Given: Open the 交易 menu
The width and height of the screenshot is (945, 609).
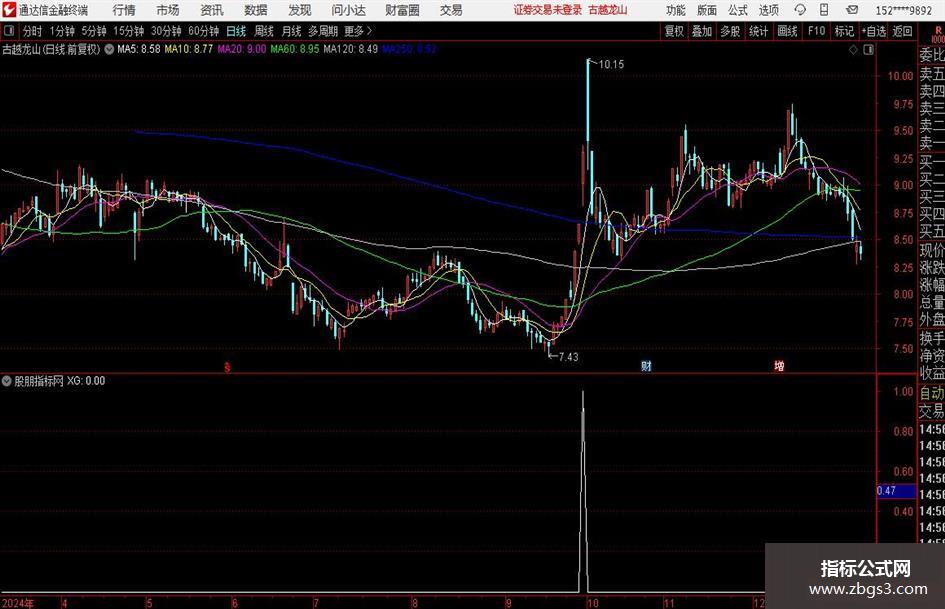Looking at the screenshot, I should (x=451, y=10).
